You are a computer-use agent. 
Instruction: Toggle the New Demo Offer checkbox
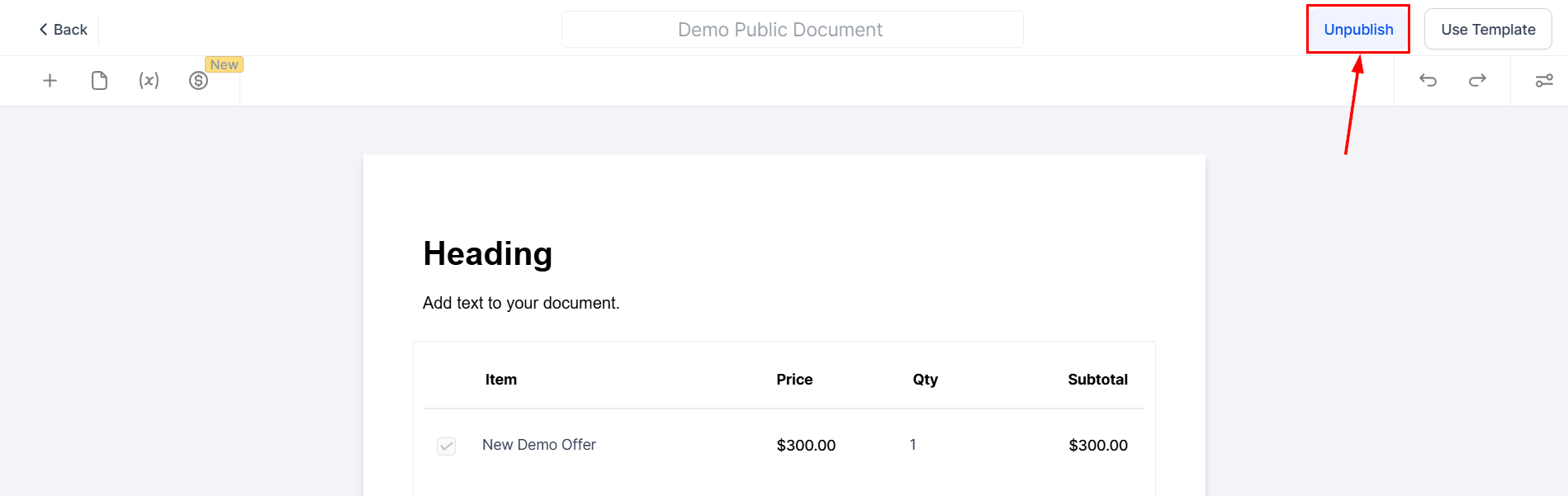click(x=446, y=446)
